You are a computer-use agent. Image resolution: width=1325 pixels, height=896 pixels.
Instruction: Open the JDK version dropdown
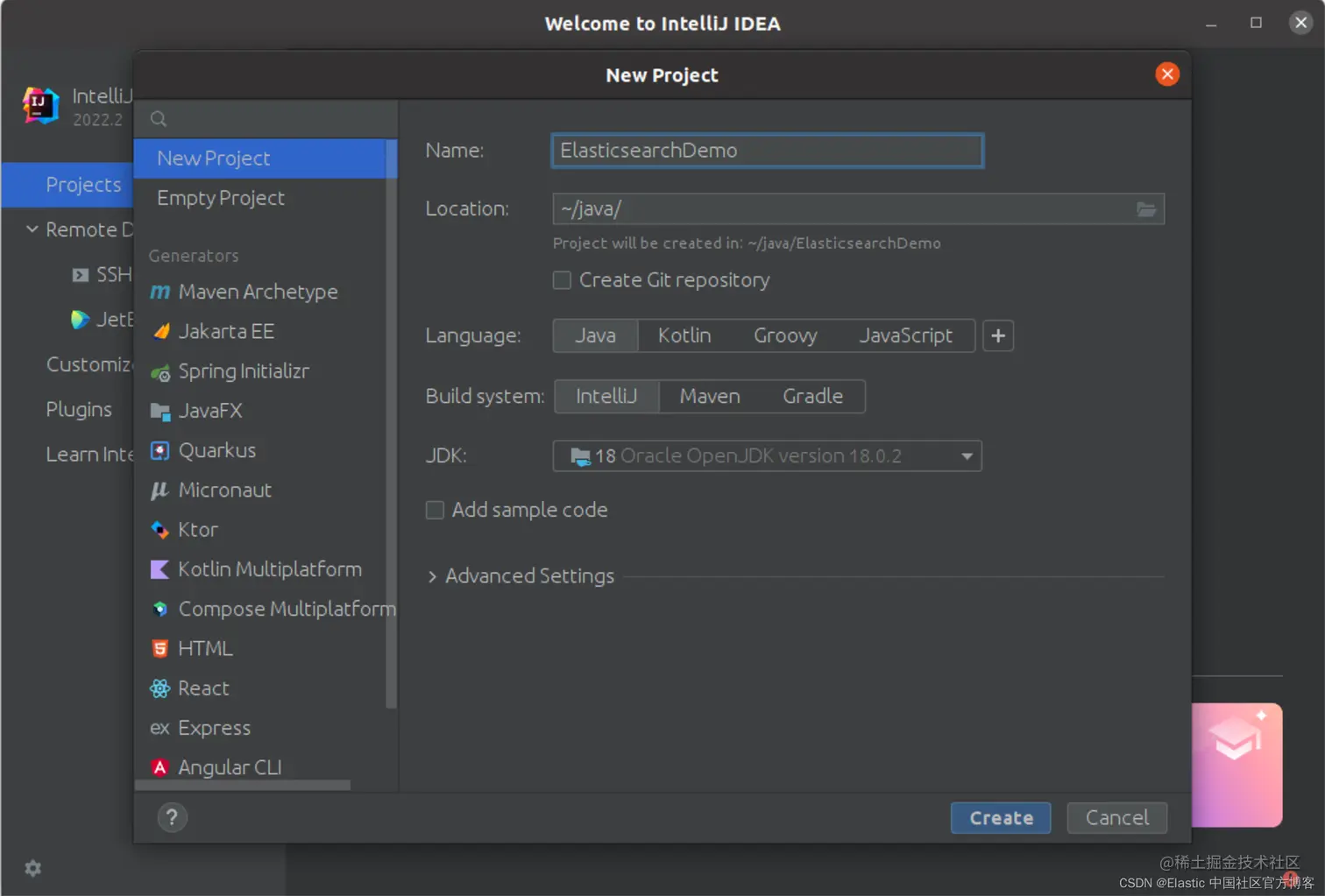coord(967,455)
